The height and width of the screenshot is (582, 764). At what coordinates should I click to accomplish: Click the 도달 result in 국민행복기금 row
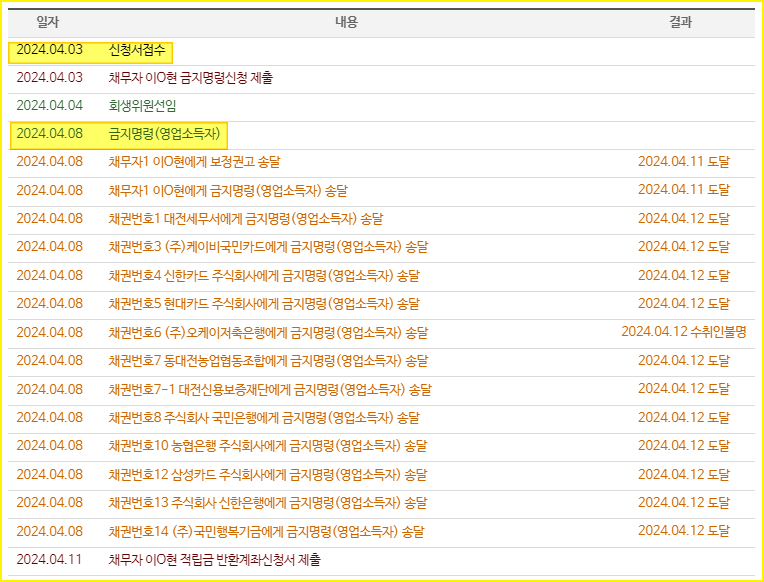click(x=684, y=531)
